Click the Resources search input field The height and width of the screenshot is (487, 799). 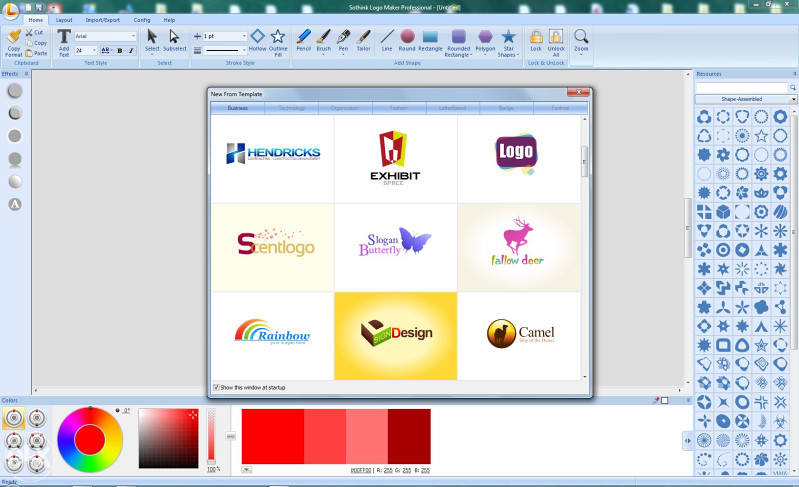pos(742,88)
